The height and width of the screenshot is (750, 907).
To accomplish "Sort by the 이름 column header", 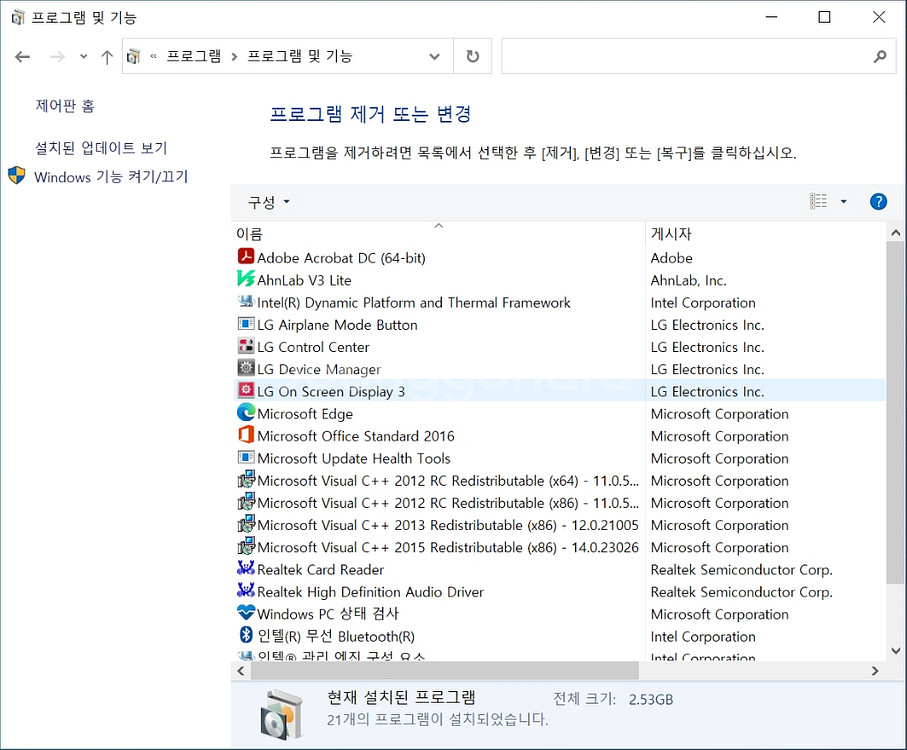I will pyautogui.click(x=249, y=234).
